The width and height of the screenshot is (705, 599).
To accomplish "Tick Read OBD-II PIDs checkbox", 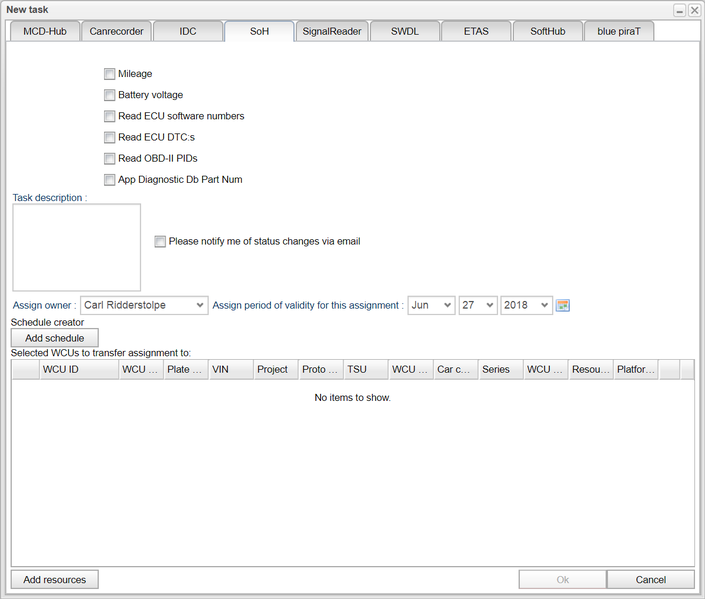I will (110, 158).
